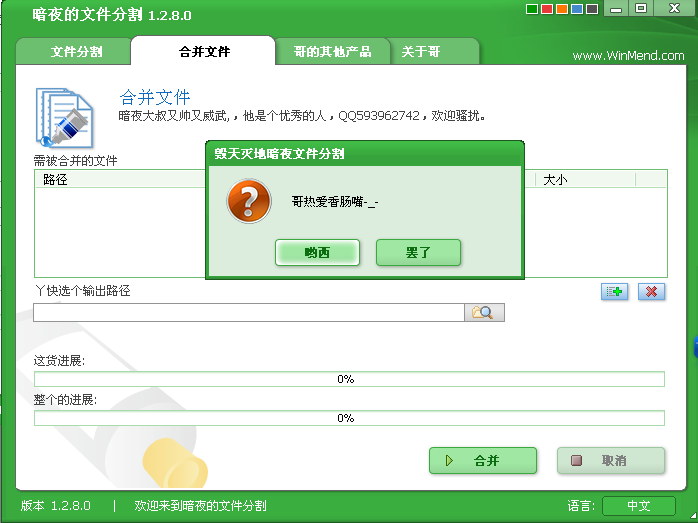Click the 合并 start button
698x523 pixels.
pyautogui.click(x=483, y=460)
